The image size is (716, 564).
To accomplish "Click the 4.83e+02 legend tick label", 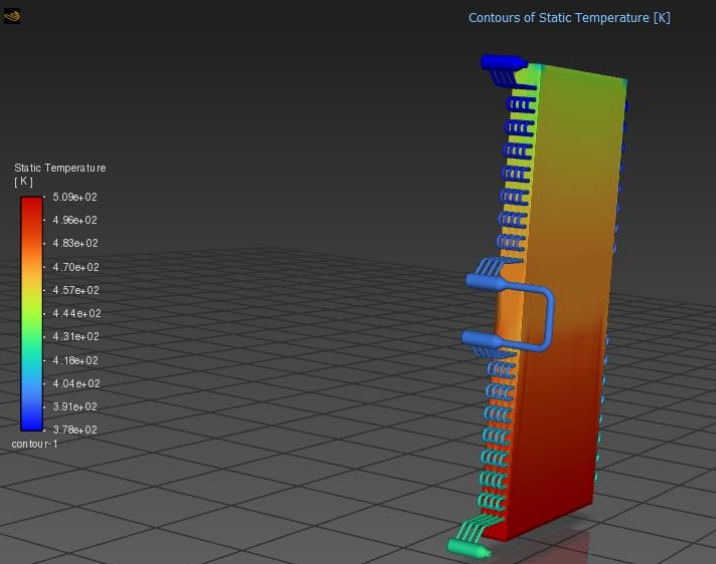I will pyautogui.click(x=75, y=243).
